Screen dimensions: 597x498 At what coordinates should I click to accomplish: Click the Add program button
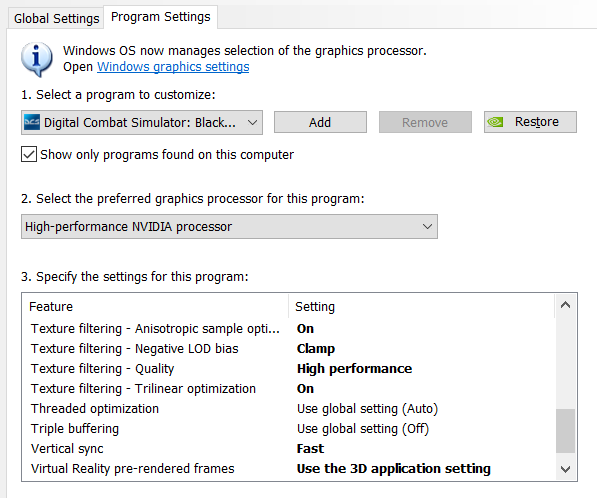tap(320, 122)
